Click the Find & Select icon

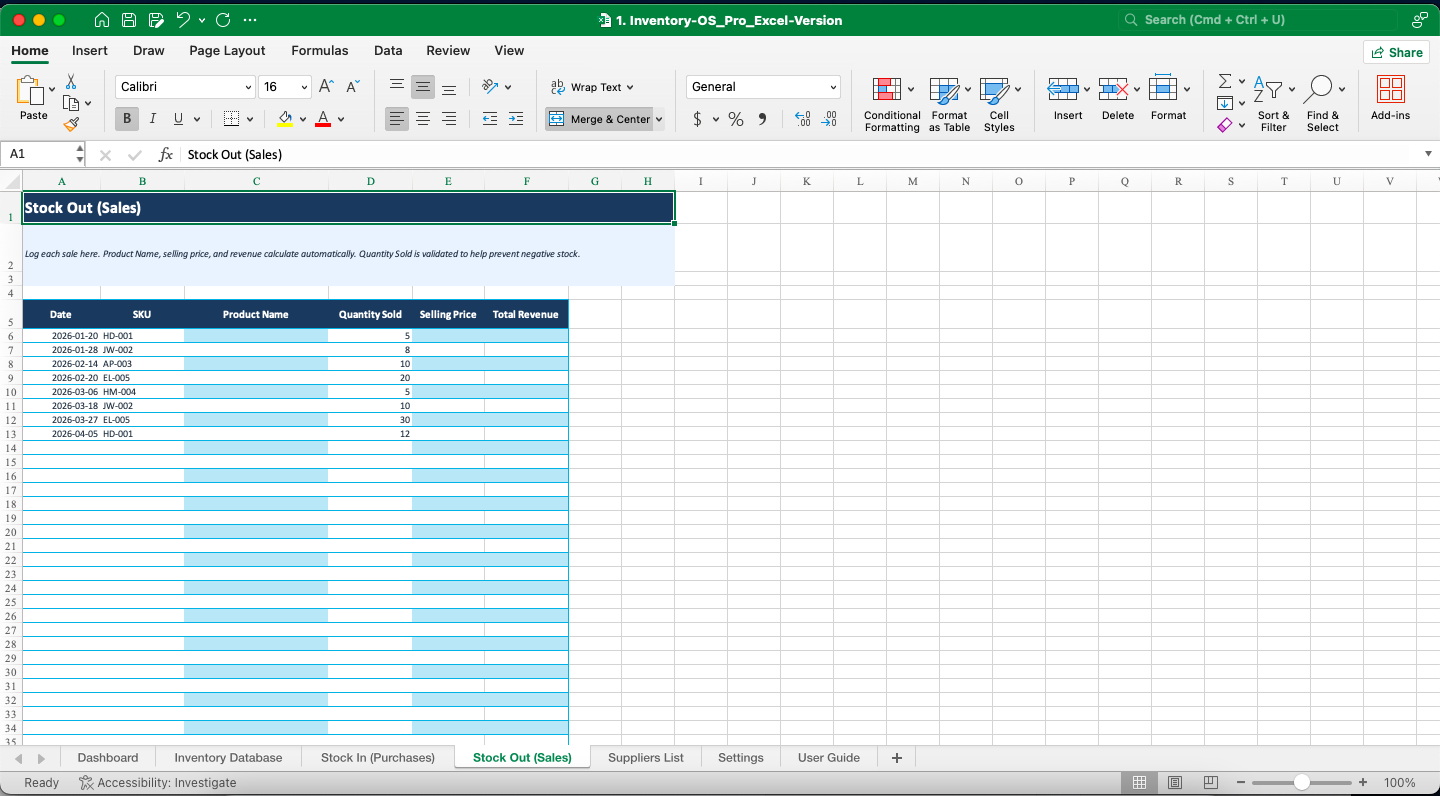[1322, 100]
